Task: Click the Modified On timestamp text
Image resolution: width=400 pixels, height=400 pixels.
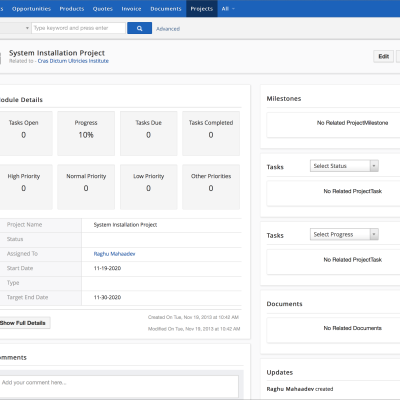Action: (194, 329)
